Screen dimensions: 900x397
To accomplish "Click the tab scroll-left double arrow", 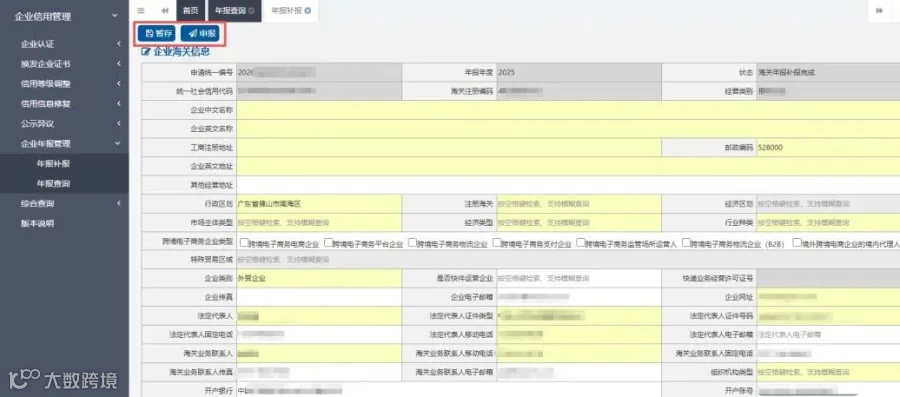I will (165, 10).
